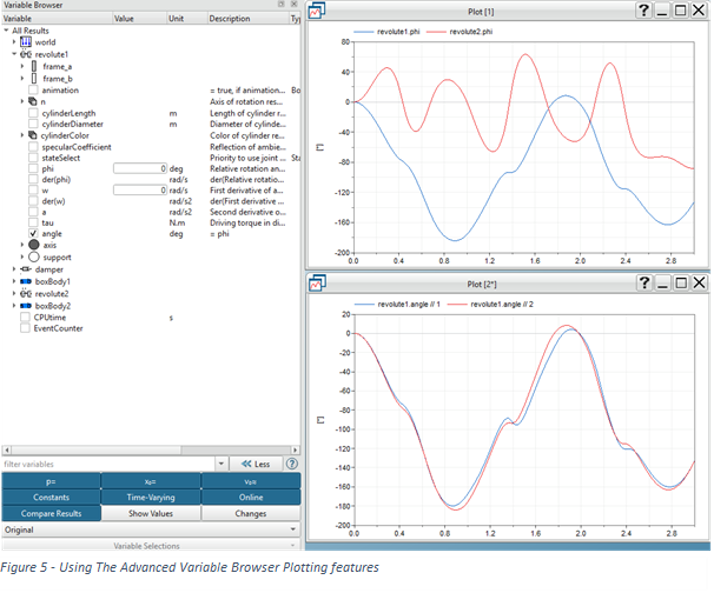Select the frame_a connector icon
This screenshot has width=714, height=593.
coord(34,66)
